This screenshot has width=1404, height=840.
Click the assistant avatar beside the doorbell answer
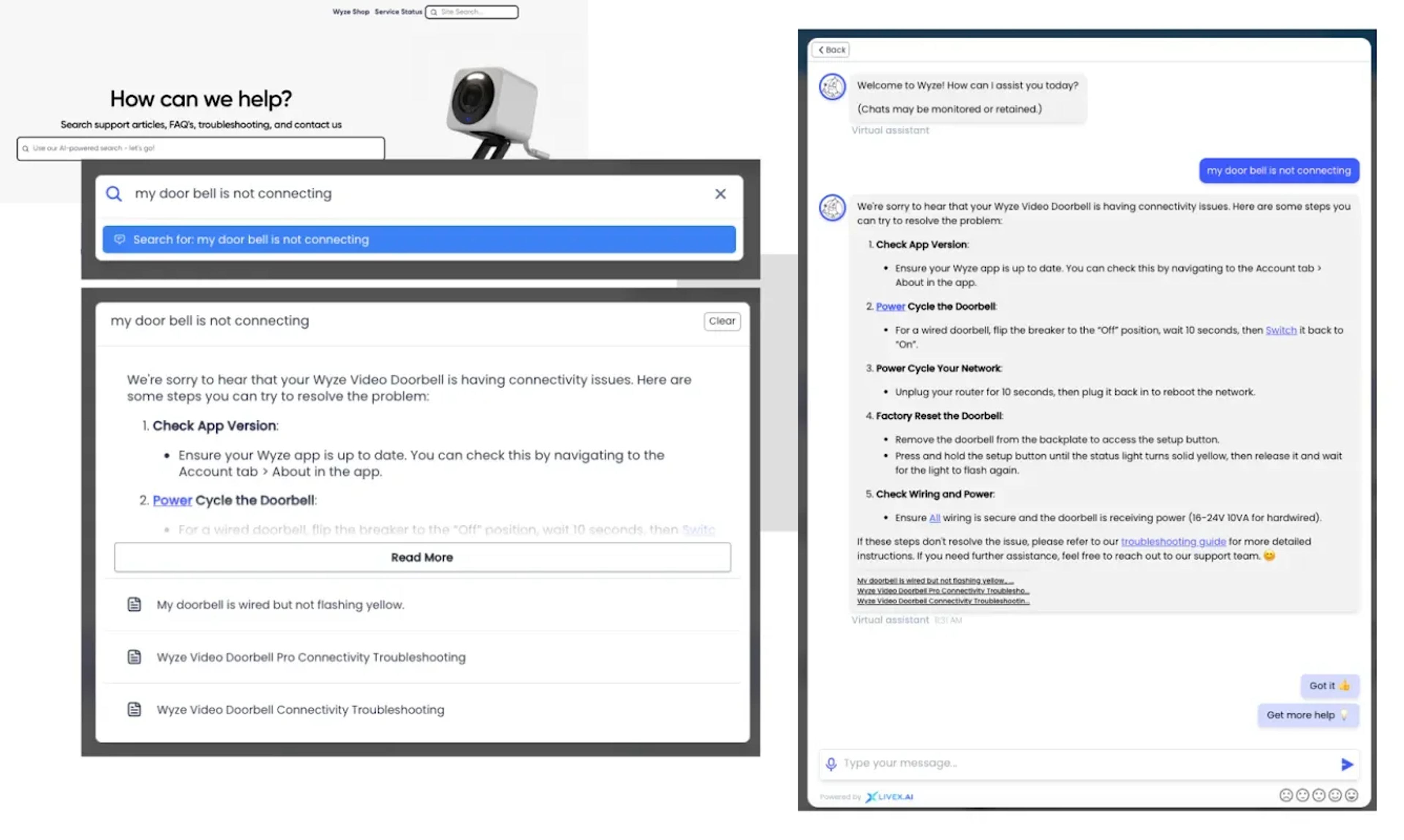(x=832, y=208)
